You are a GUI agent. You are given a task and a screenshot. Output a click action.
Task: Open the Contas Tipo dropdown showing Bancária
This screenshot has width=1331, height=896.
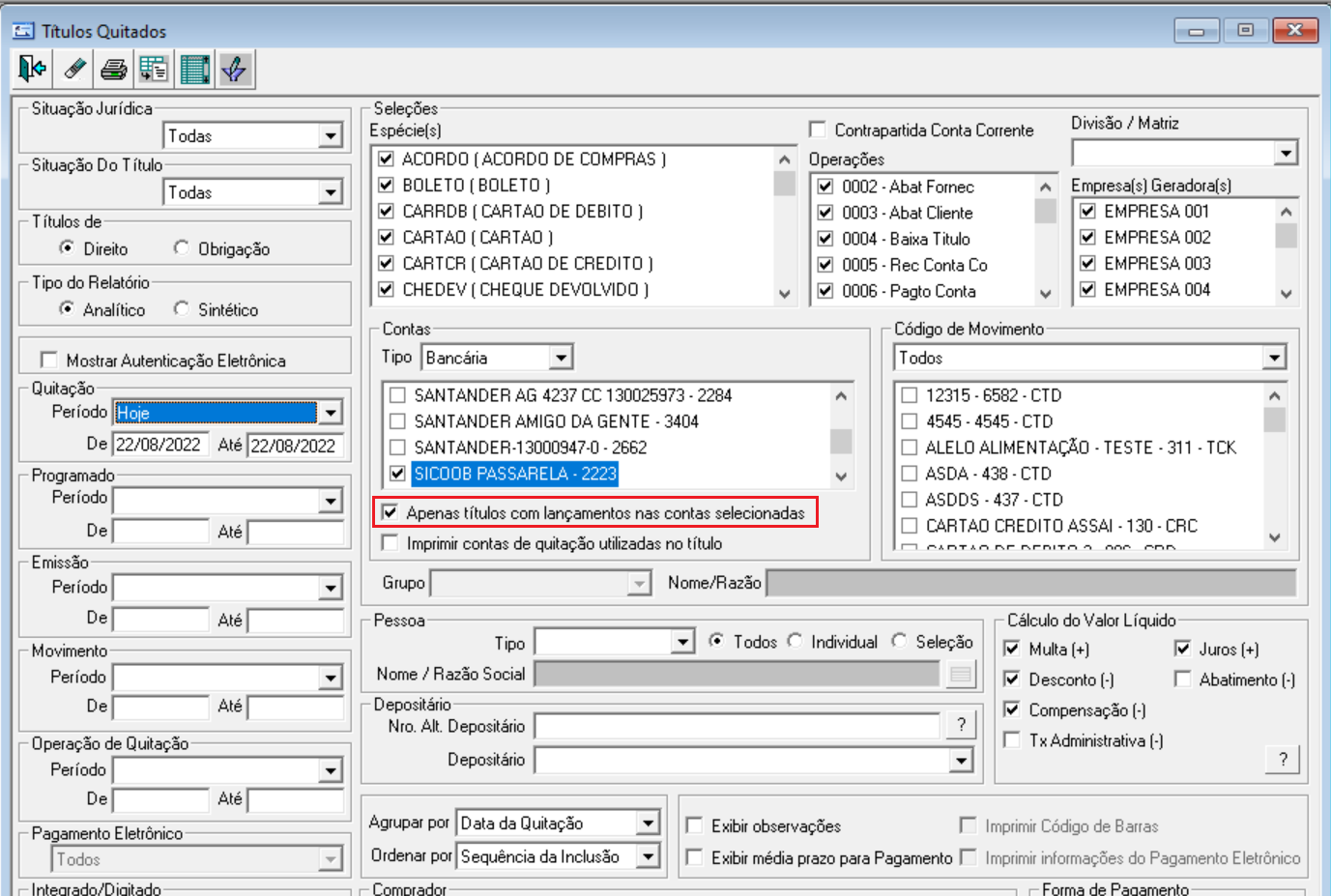coord(561,358)
